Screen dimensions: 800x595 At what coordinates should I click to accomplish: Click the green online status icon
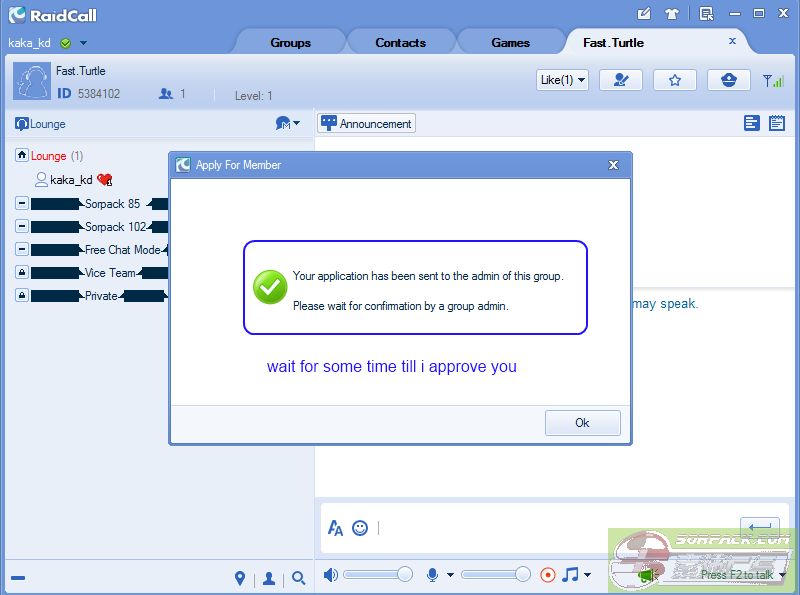pyautogui.click(x=65, y=43)
